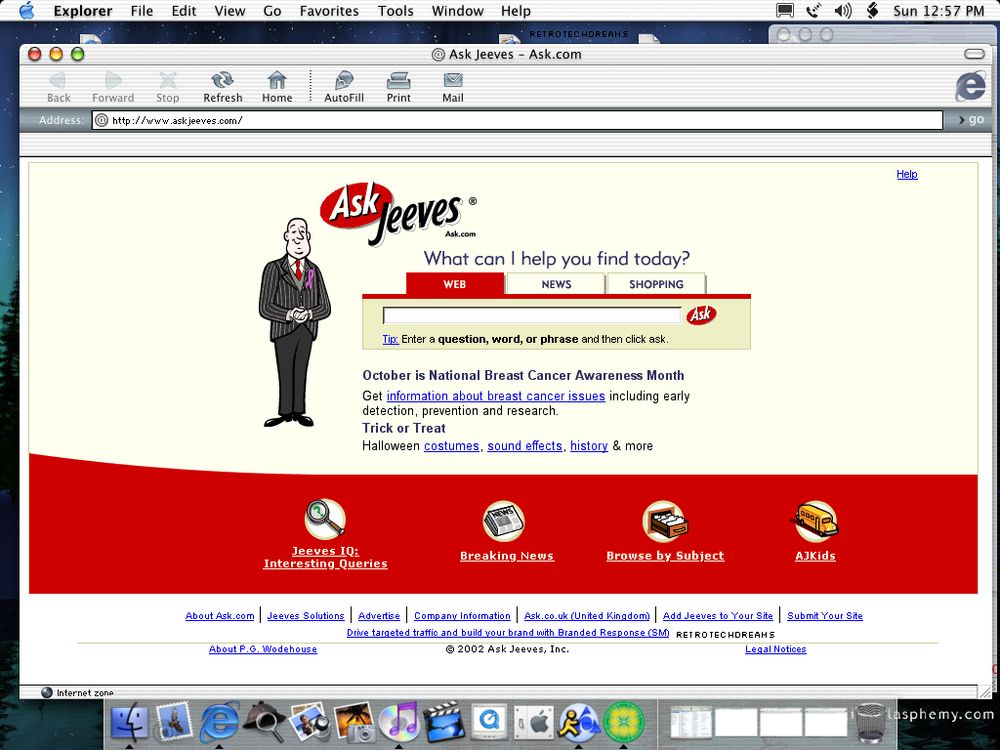Viewport: 1000px width, 750px height.
Task: Click the Ask Jeeves search text box
Action: [x=532, y=315]
